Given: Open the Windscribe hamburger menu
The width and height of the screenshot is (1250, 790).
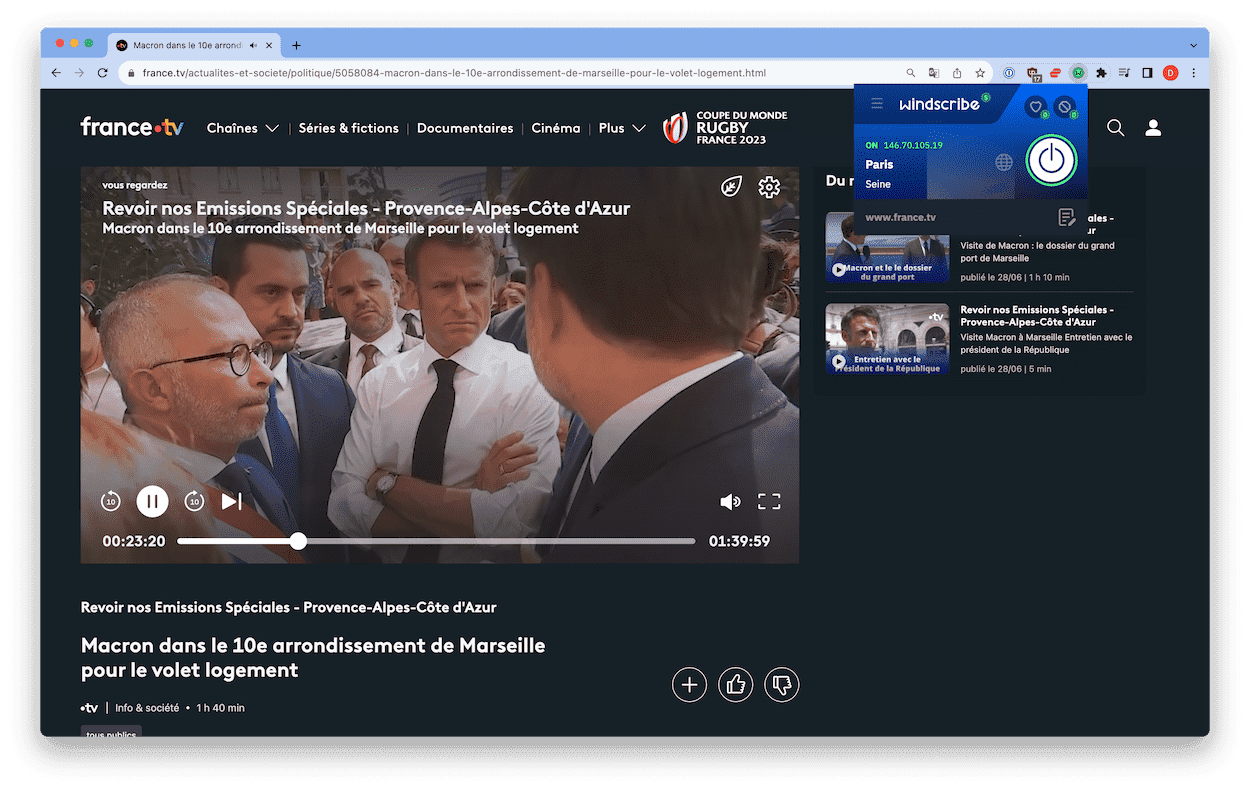Looking at the screenshot, I should (x=877, y=104).
